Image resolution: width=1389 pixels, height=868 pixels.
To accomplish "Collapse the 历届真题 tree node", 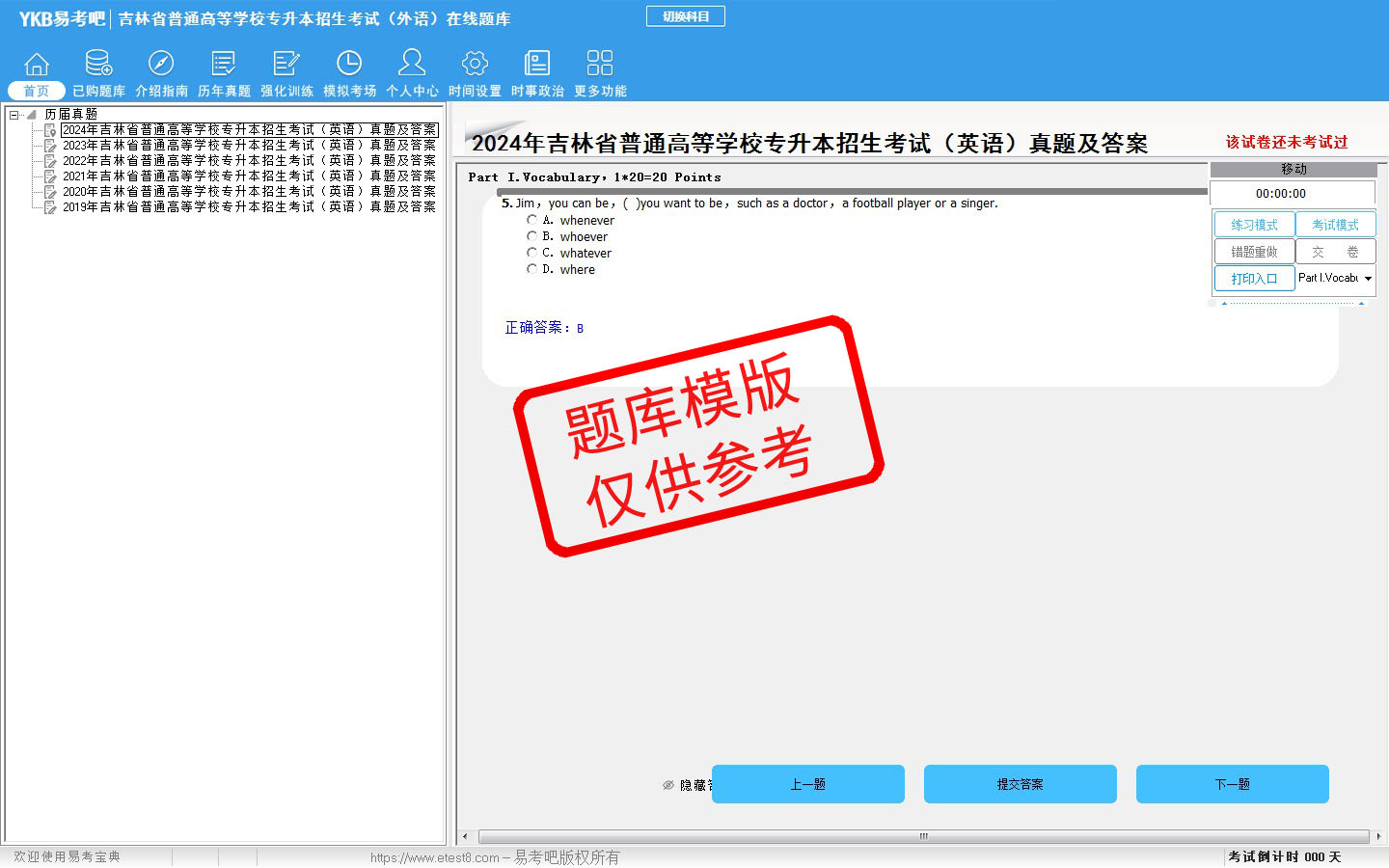I will point(14,115).
